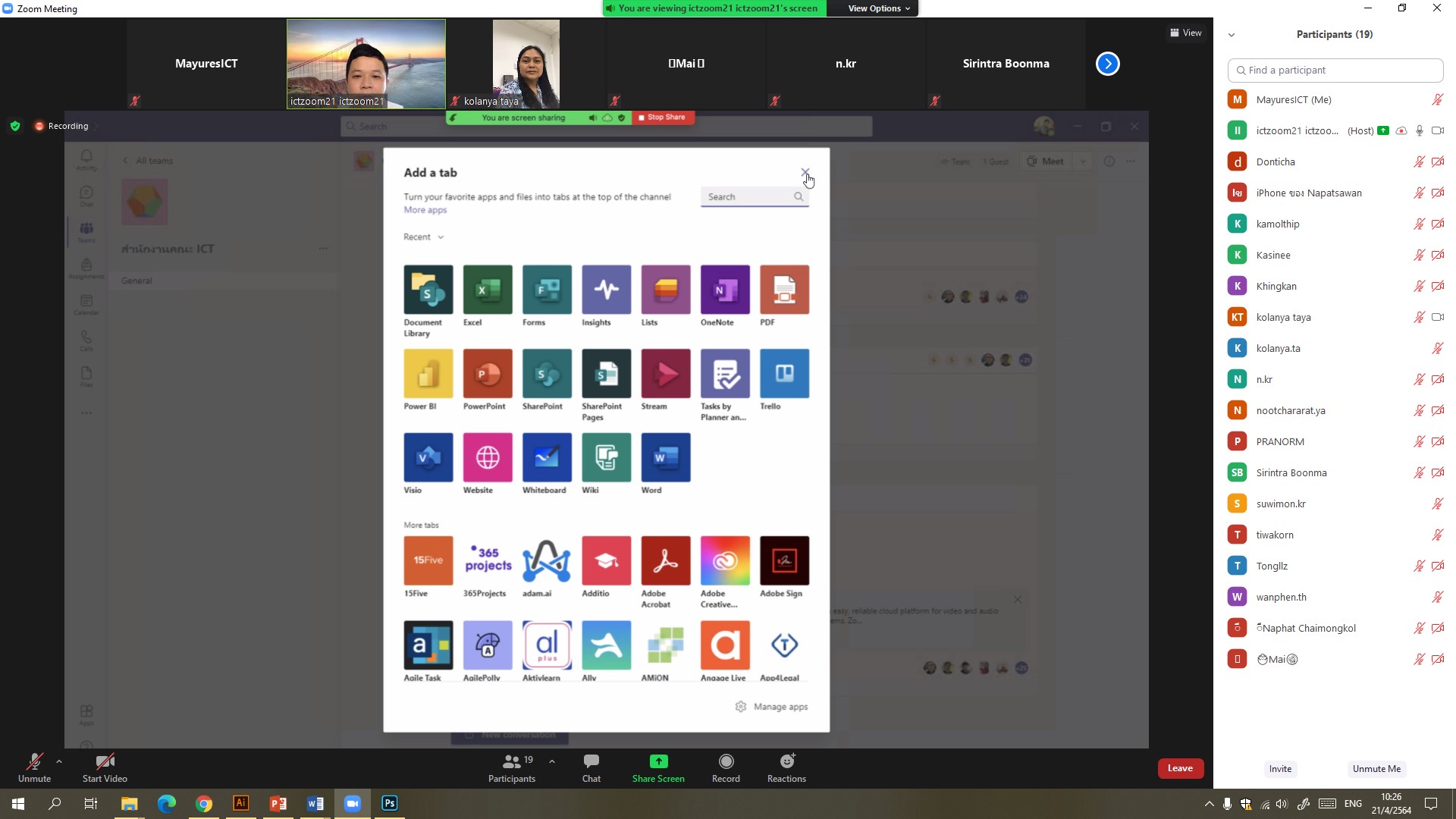Expand participants options arrow in toolbar
The width and height of the screenshot is (1456, 819).
(x=552, y=761)
